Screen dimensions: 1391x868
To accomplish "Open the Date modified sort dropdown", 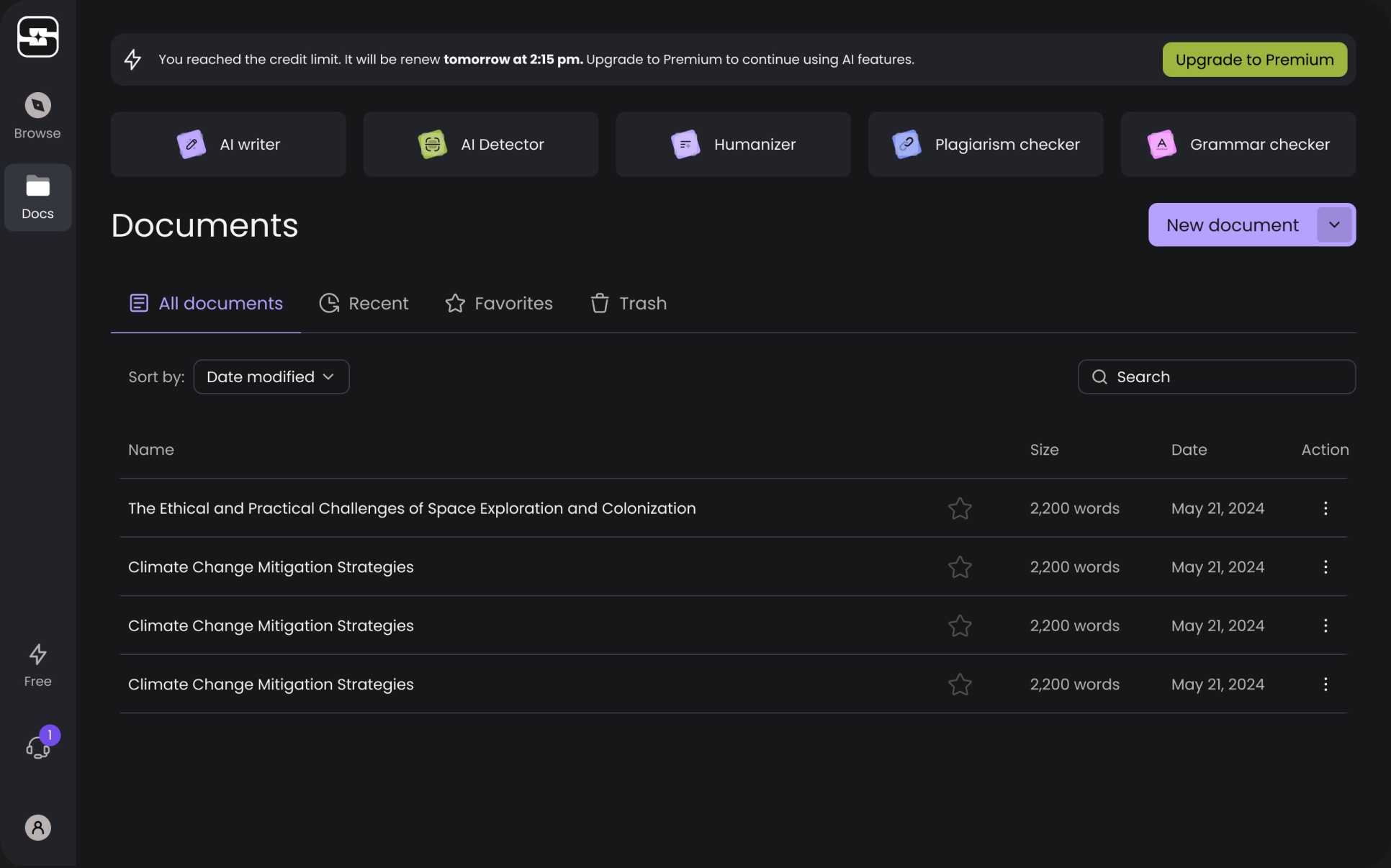I will click(x=271, y=376).
